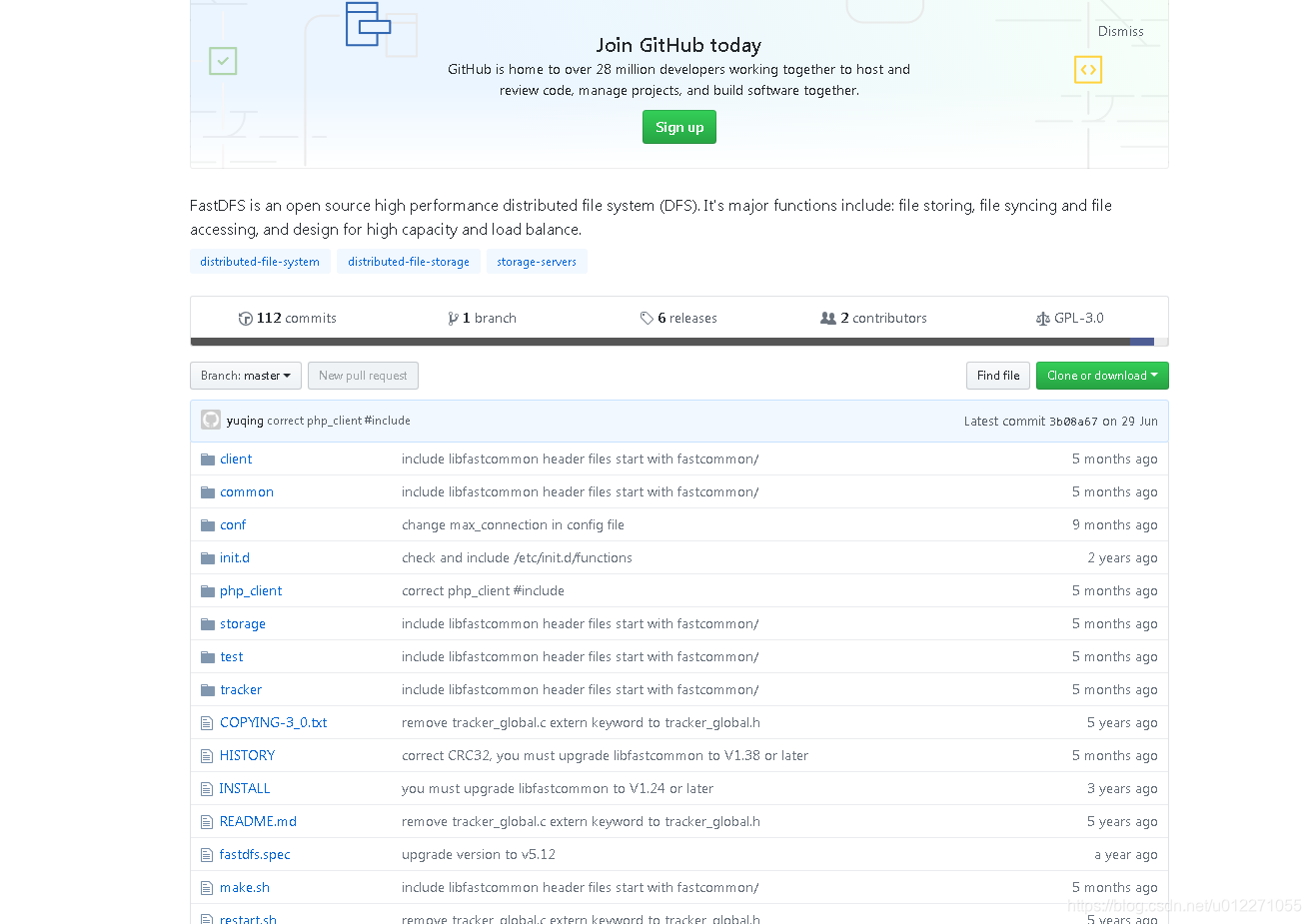Open the distributed-file-system topic tag
The image size is (1311, 924).
point(260,262)
